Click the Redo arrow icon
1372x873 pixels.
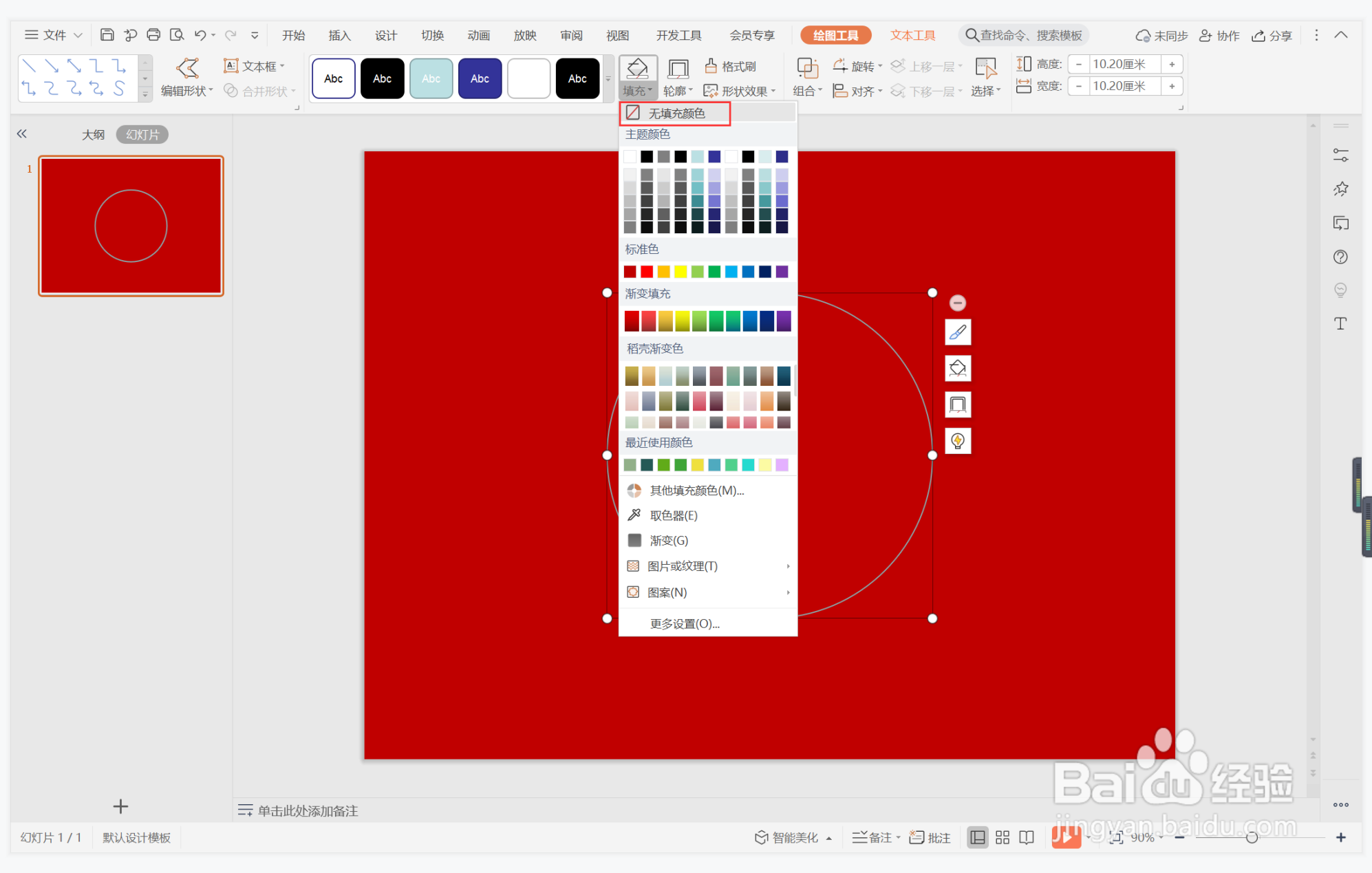point(231,35)
